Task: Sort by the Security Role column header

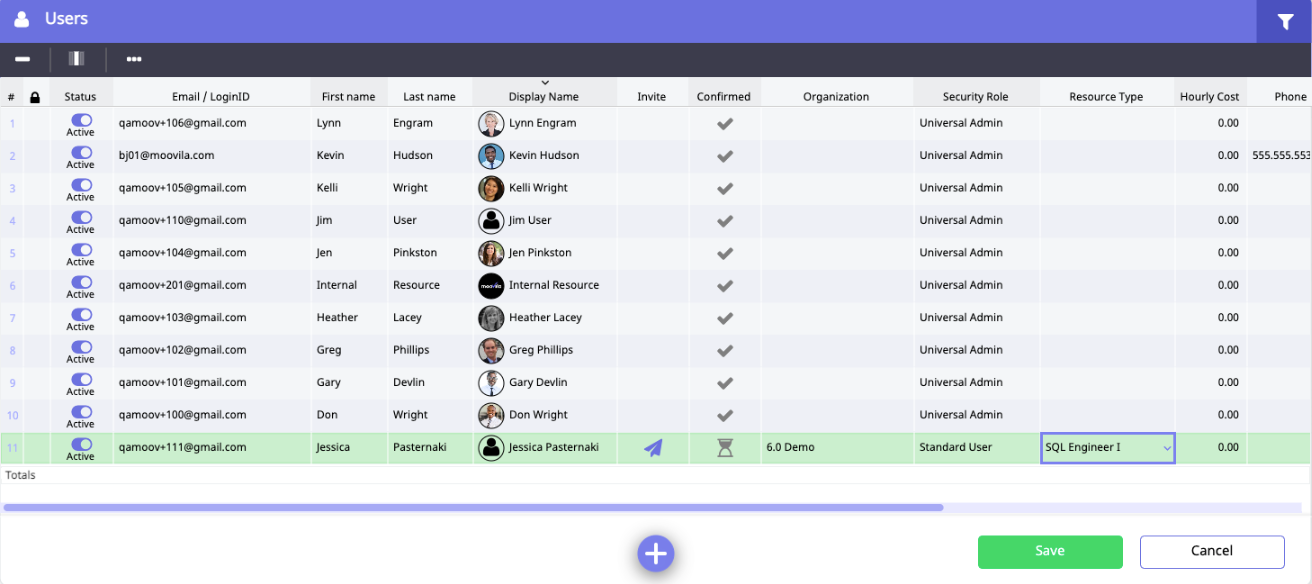Action: point(975,97)
